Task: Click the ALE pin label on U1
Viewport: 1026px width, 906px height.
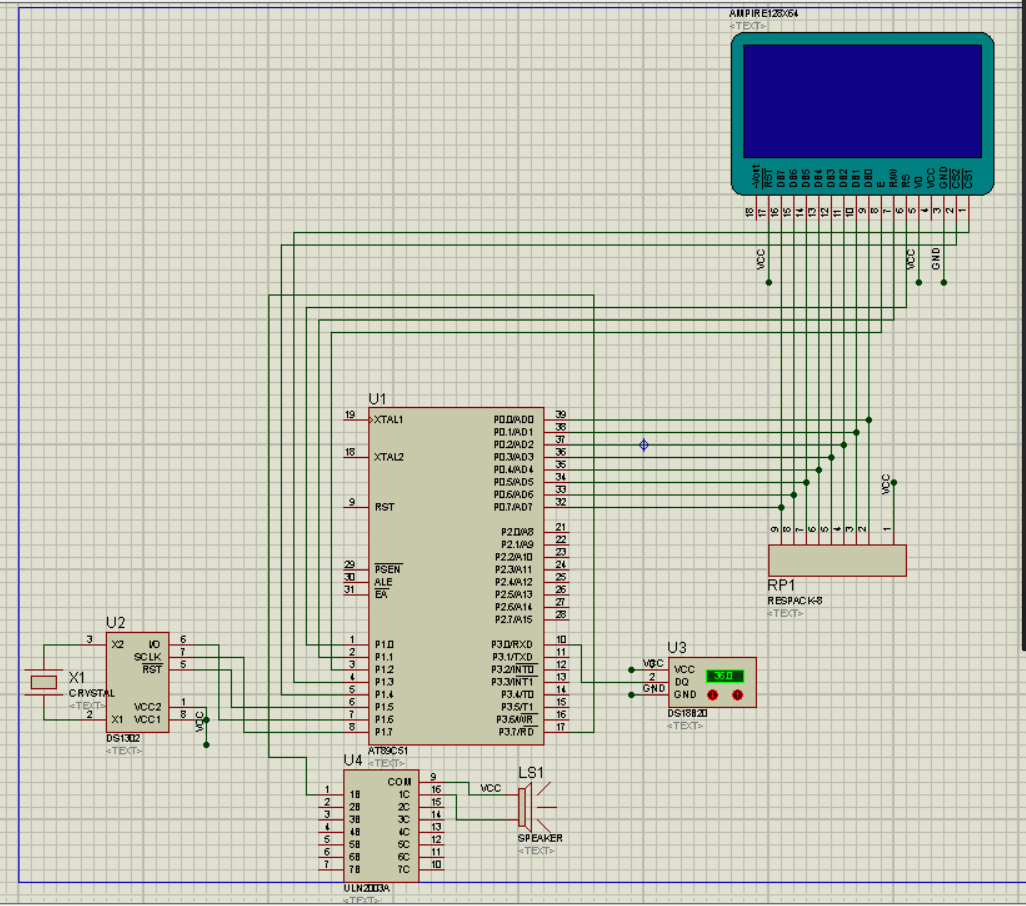Action: (x=383, y=582)
